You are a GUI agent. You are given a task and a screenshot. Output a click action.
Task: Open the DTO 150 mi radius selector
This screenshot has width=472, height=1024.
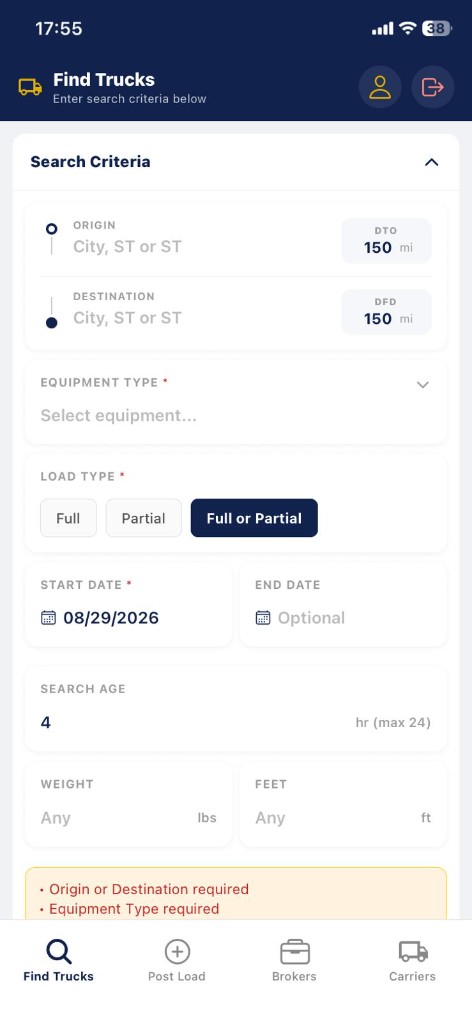coord(386,241)
